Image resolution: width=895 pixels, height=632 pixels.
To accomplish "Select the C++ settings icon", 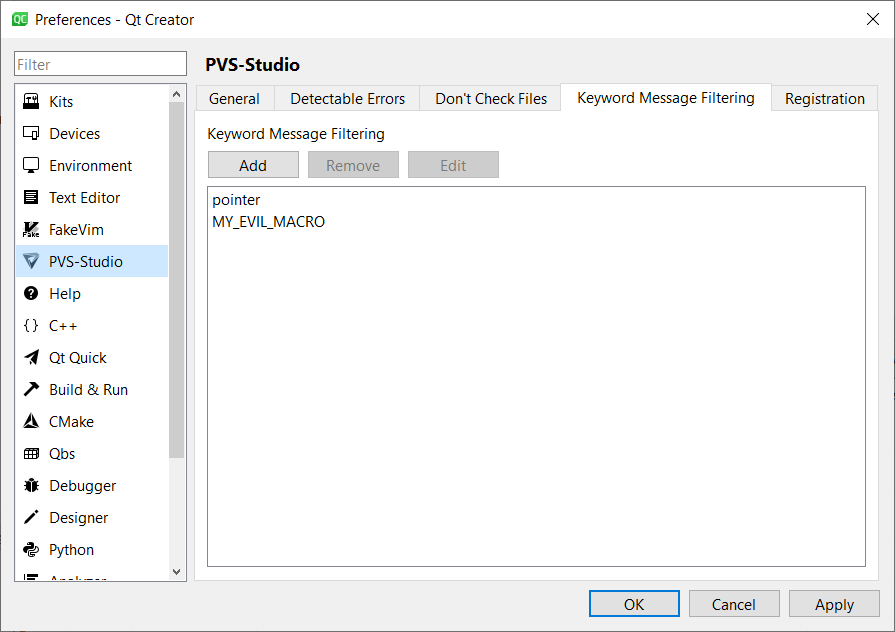I will coord(62,325).
